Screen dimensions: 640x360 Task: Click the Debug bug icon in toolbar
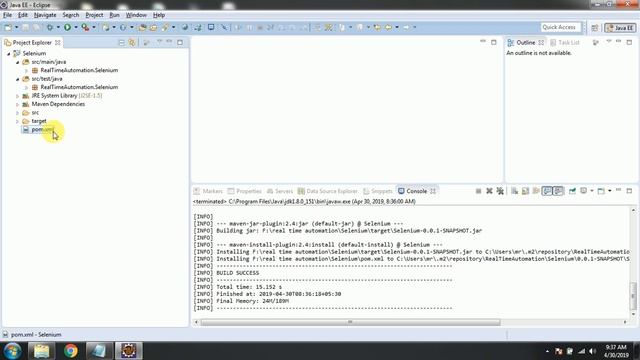point(50,27)
